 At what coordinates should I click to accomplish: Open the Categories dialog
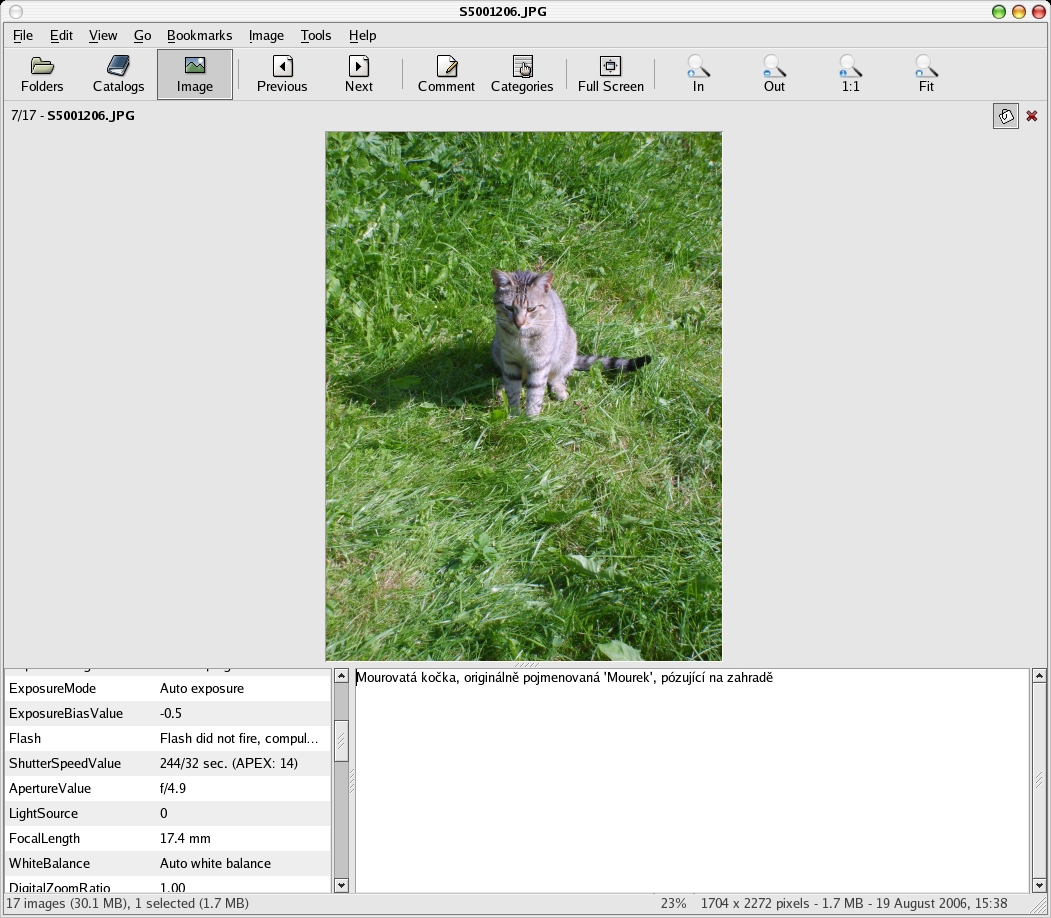tap(522, 74)
